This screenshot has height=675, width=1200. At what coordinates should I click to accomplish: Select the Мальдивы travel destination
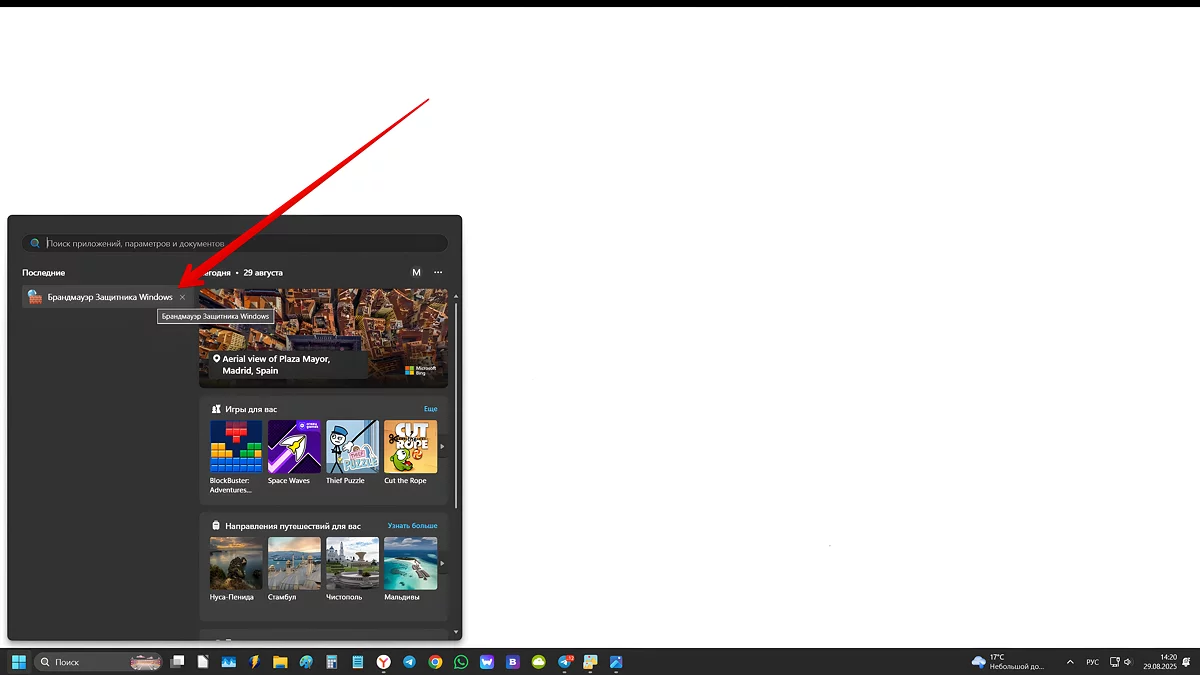coord(410,564)
